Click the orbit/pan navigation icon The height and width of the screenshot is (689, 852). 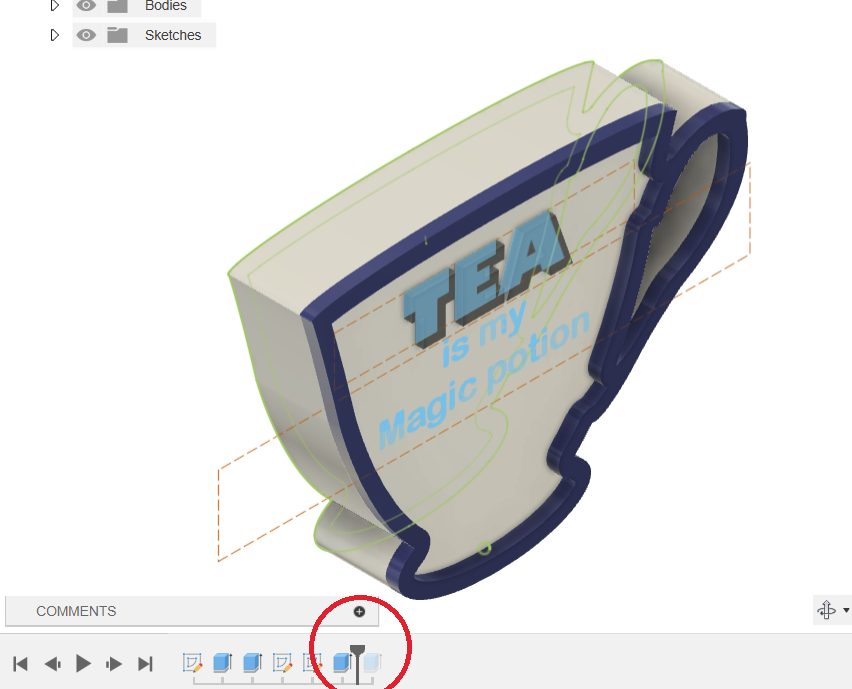point(826,610)
